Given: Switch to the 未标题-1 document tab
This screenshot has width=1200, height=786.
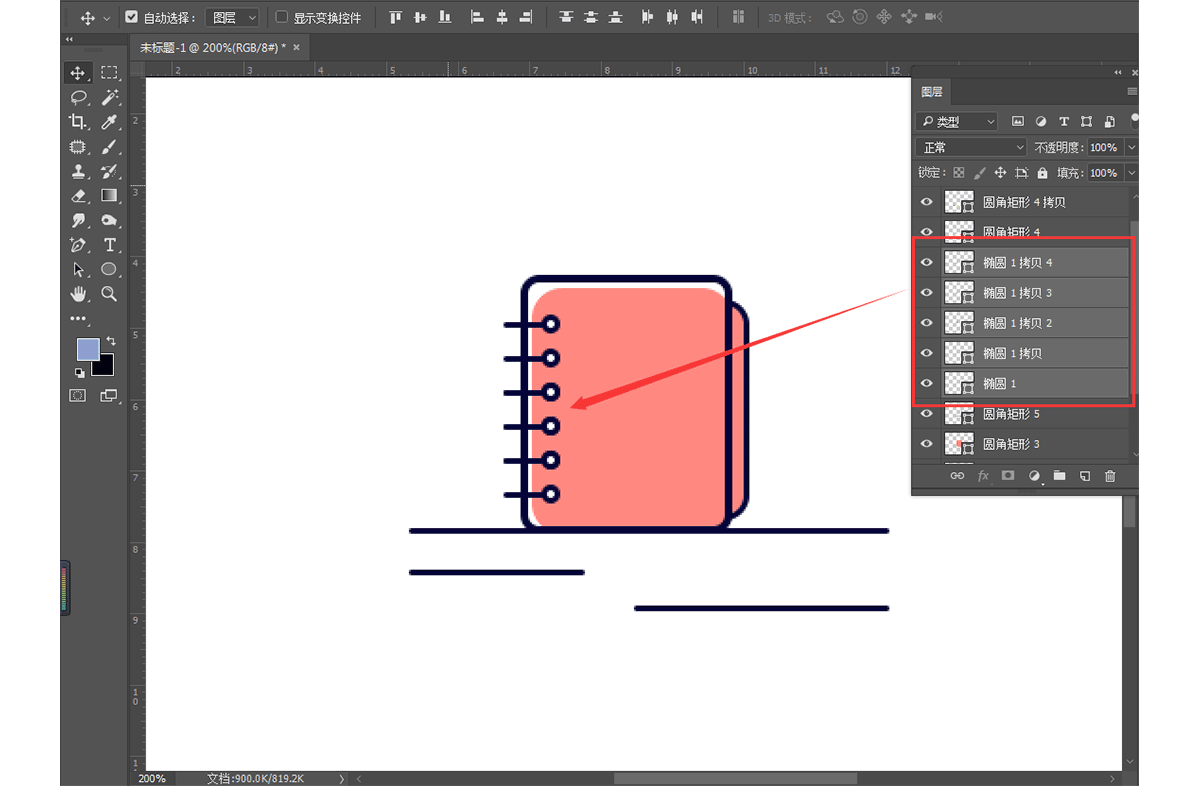Looking at the screenshot, I should [x=212, y=47].
